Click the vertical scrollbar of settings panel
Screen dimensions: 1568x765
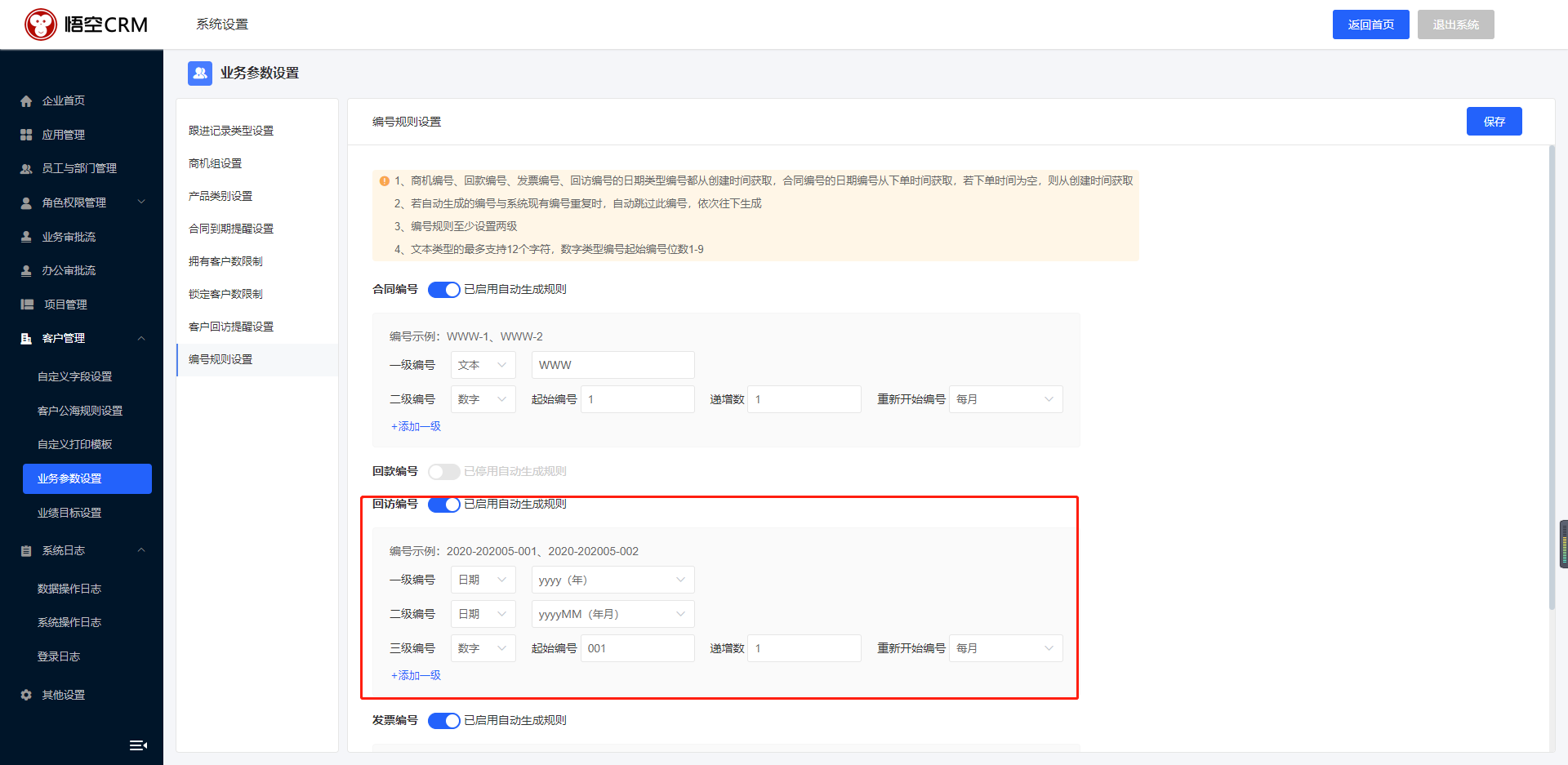(x=1552, y=377)
